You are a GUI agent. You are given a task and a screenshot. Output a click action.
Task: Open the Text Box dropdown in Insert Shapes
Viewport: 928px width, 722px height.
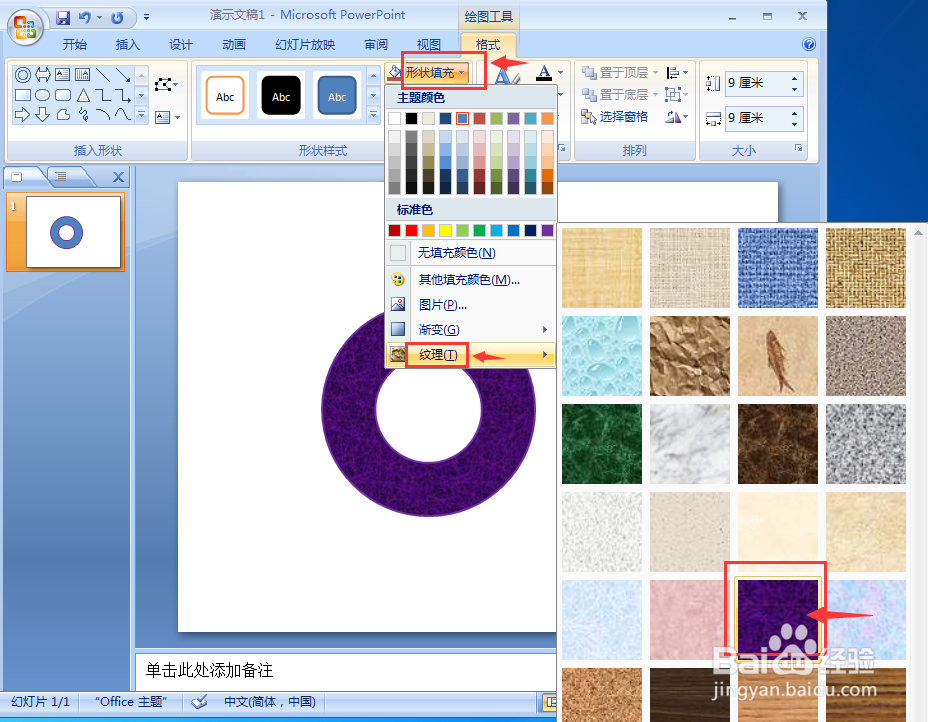(167, 117)
